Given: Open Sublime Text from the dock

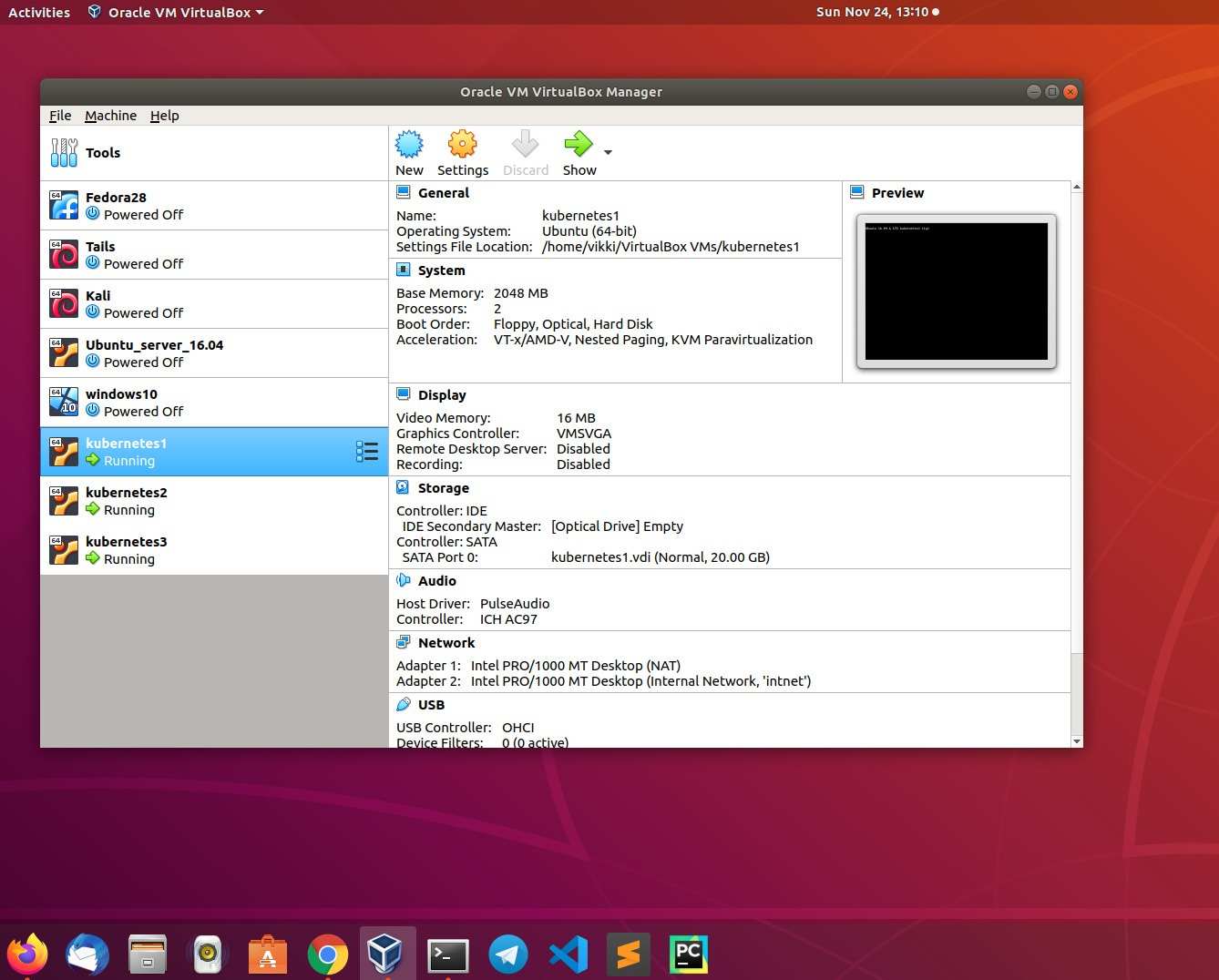Looking at the screenshot, I should coord(629,954).
